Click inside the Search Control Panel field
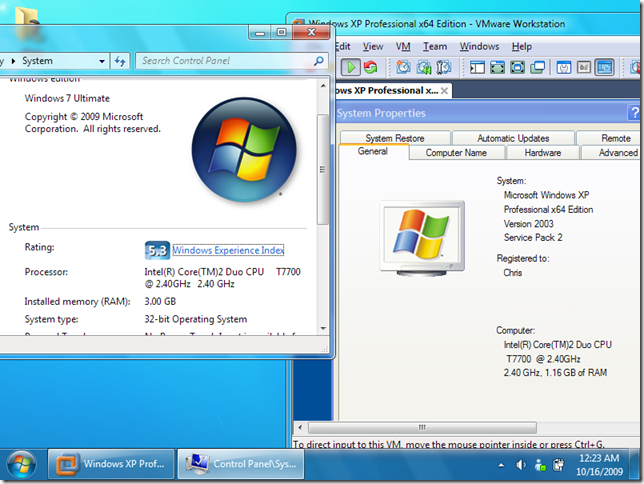 tap(225, 61)
